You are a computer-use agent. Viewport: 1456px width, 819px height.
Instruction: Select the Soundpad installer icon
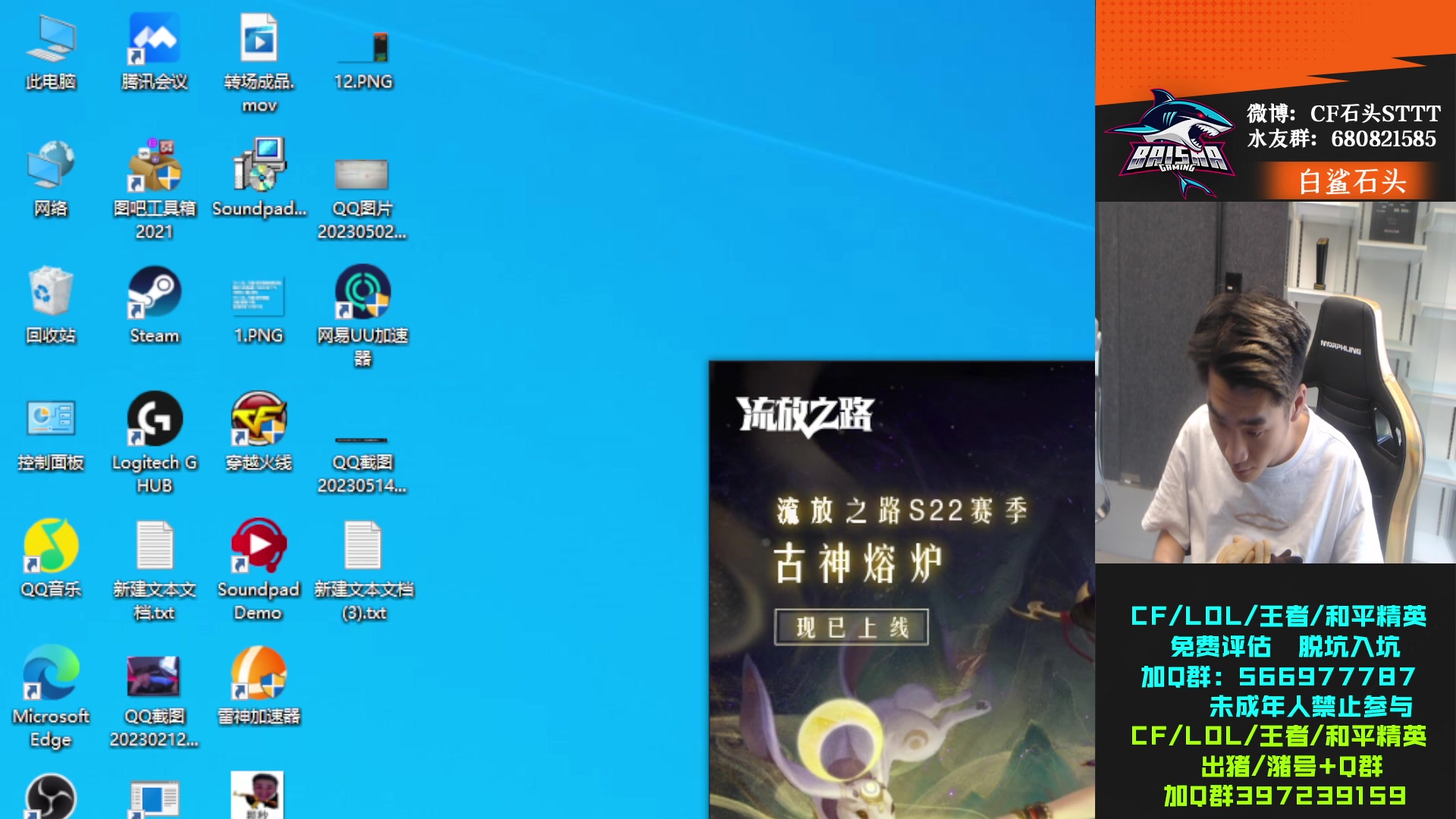coord(259,179)
